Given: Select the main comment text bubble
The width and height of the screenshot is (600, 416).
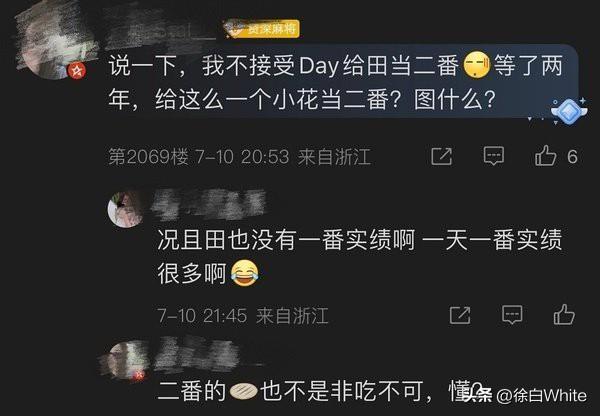Looking at the screenshot, I should point(341,82).
